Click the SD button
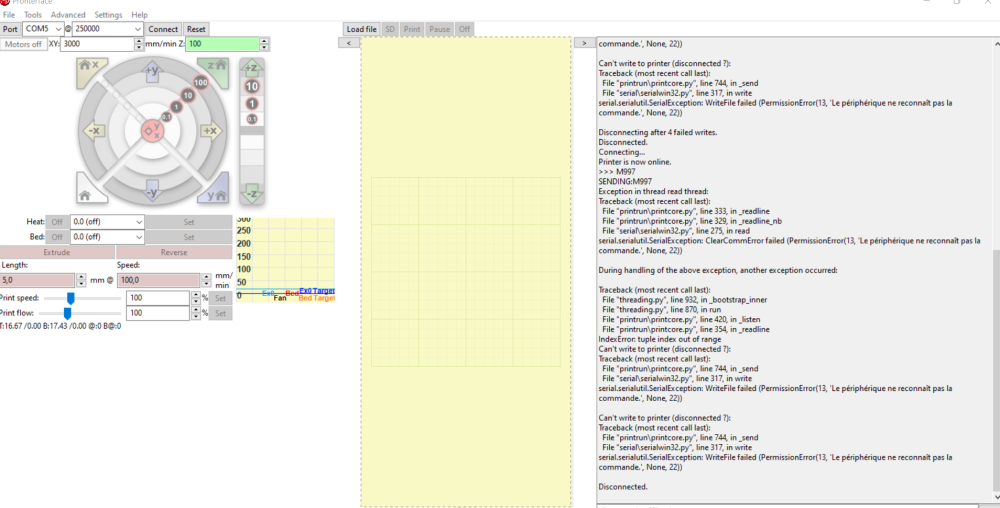This screenshot has width=1000, height=508. point(390,29)
